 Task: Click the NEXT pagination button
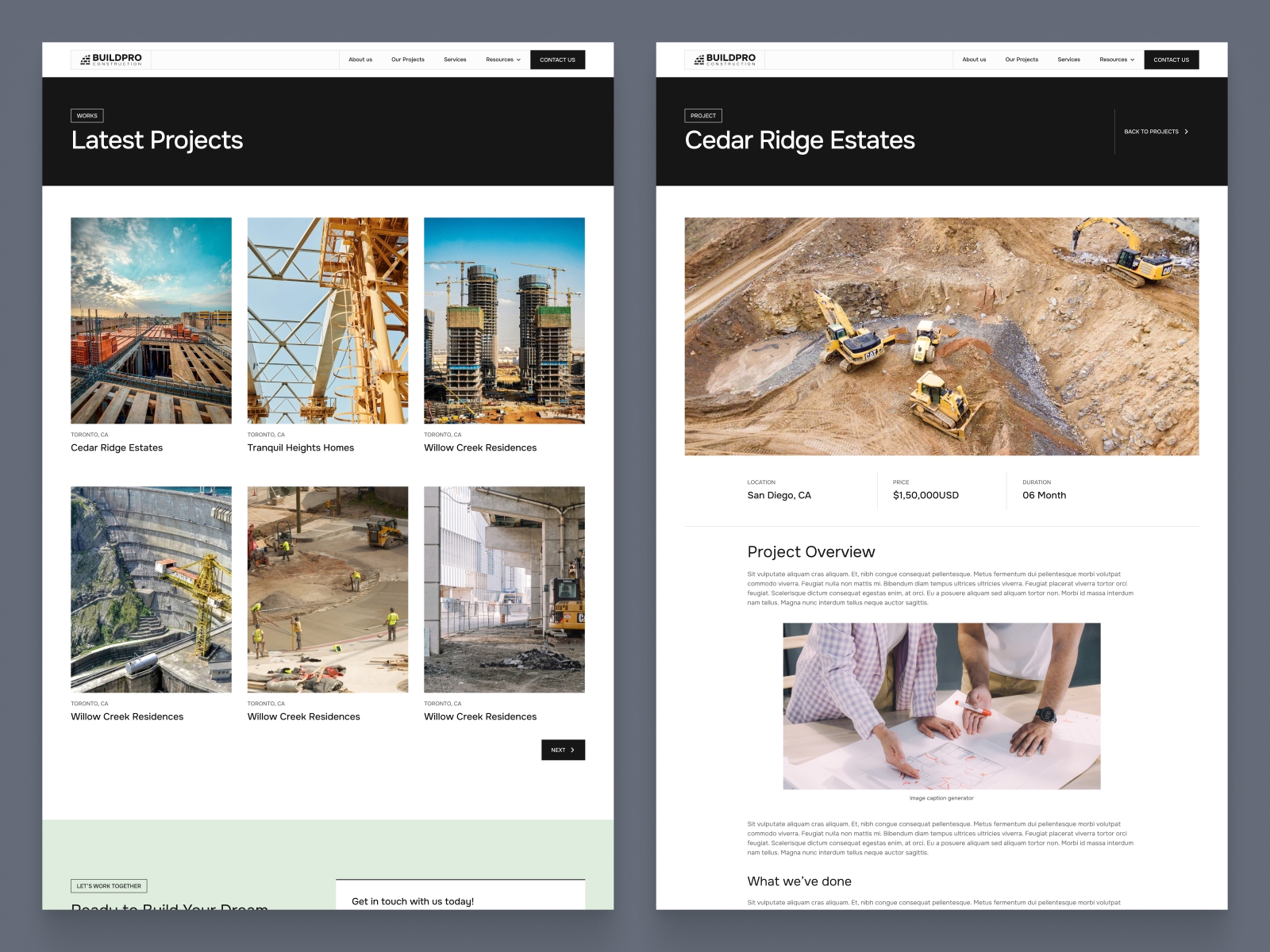pos(563,750)
